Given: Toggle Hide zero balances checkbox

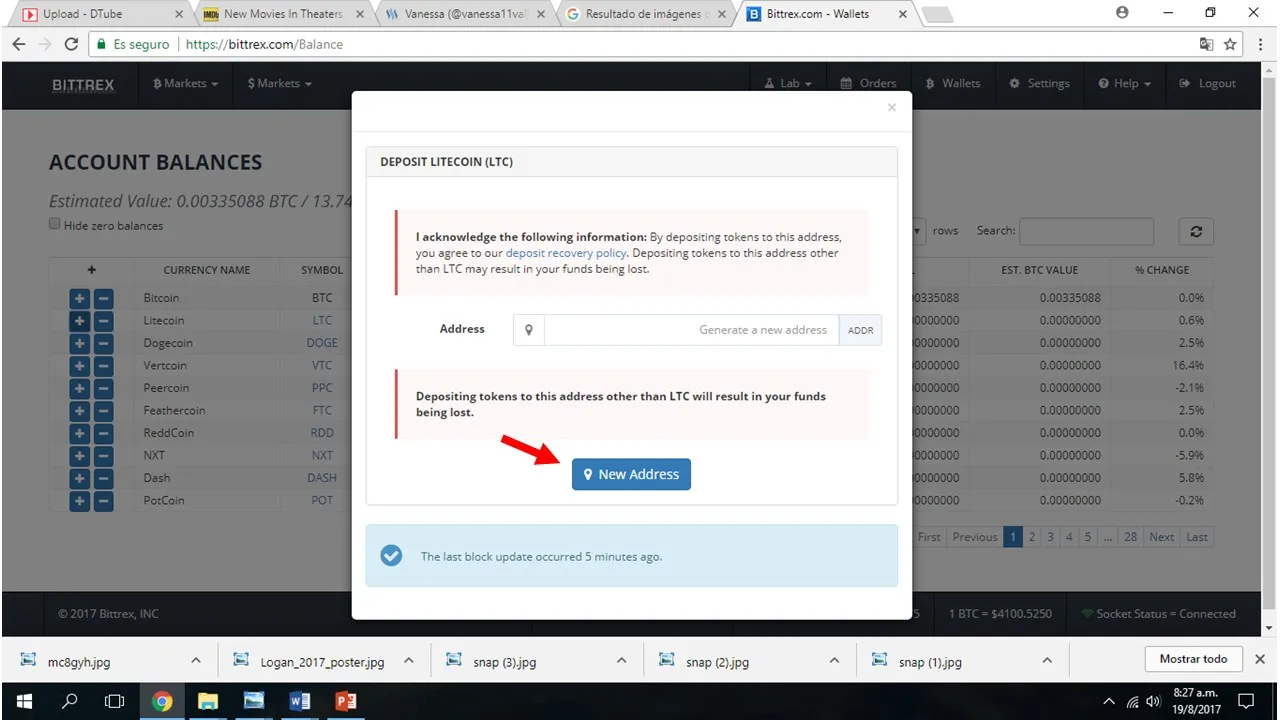Looking at the screenshot, I should click(55, 225).
